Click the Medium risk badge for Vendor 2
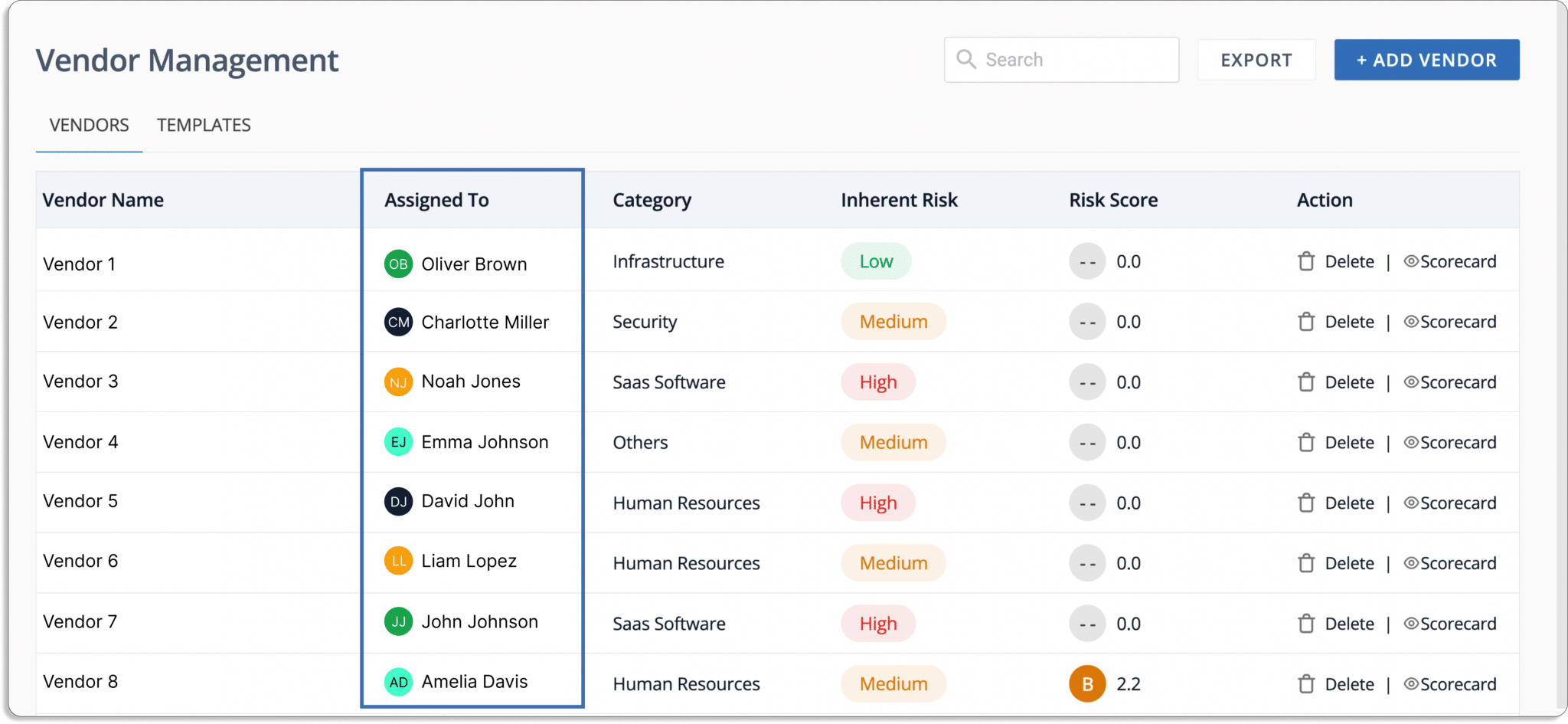The height and width of the screenshot is (724, 1568). pos(893,322)
